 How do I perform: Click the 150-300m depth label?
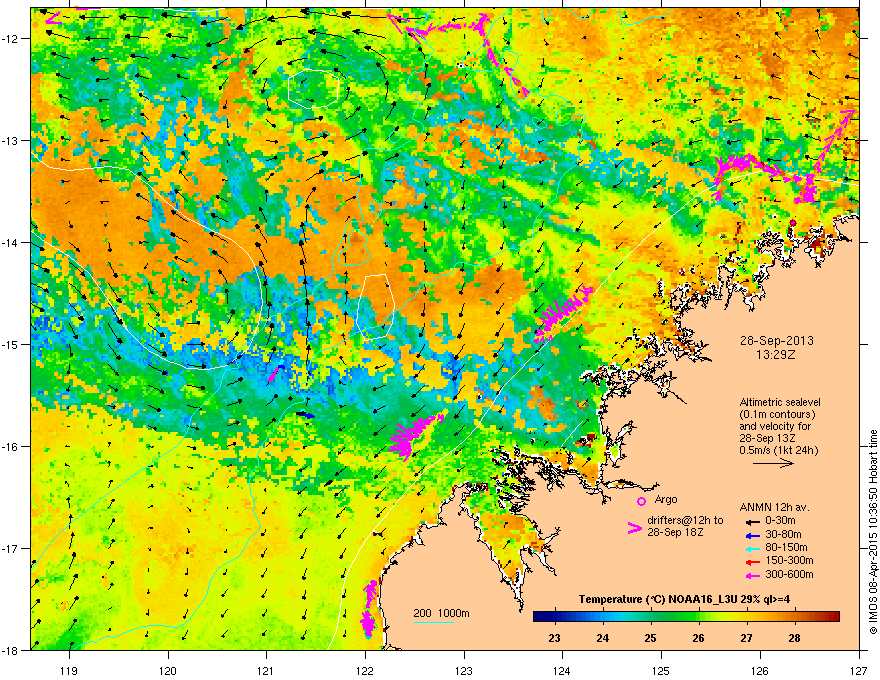(789, 561)
